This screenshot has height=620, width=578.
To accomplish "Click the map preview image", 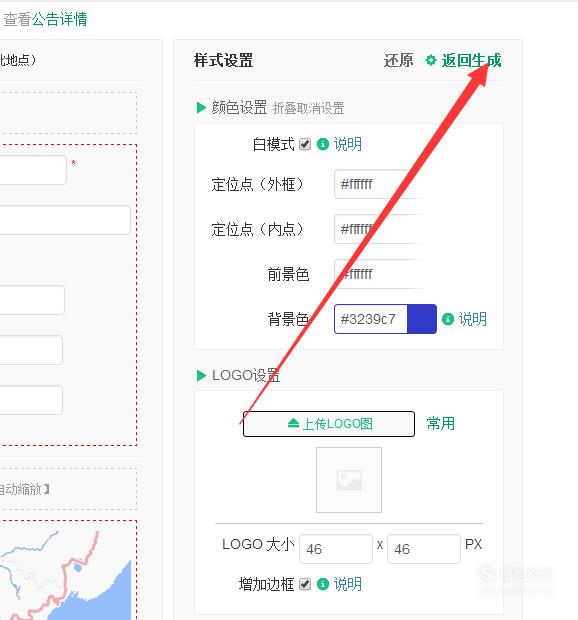I will click(x=65, y=575).
